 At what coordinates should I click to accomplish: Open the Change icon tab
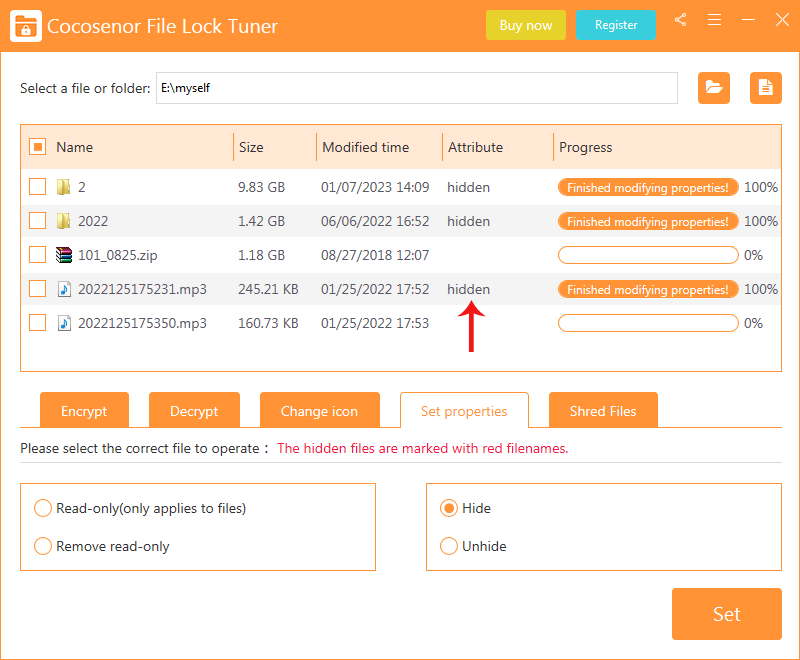(x=319, y=410)
